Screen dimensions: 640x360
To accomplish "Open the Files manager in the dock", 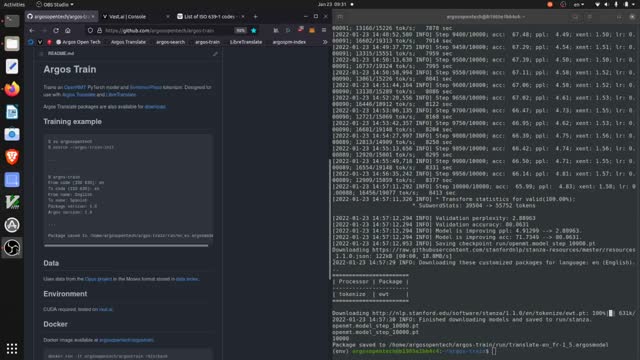I will pos(12,44).
